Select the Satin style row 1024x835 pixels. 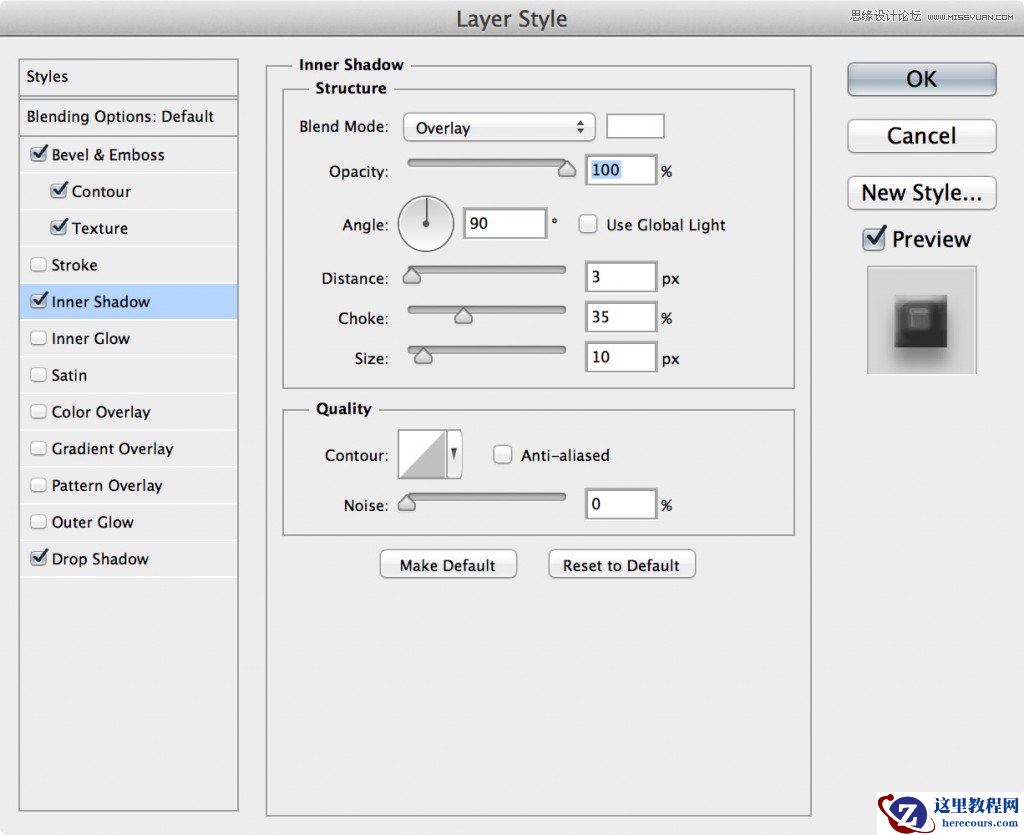[x=129, y=375]
